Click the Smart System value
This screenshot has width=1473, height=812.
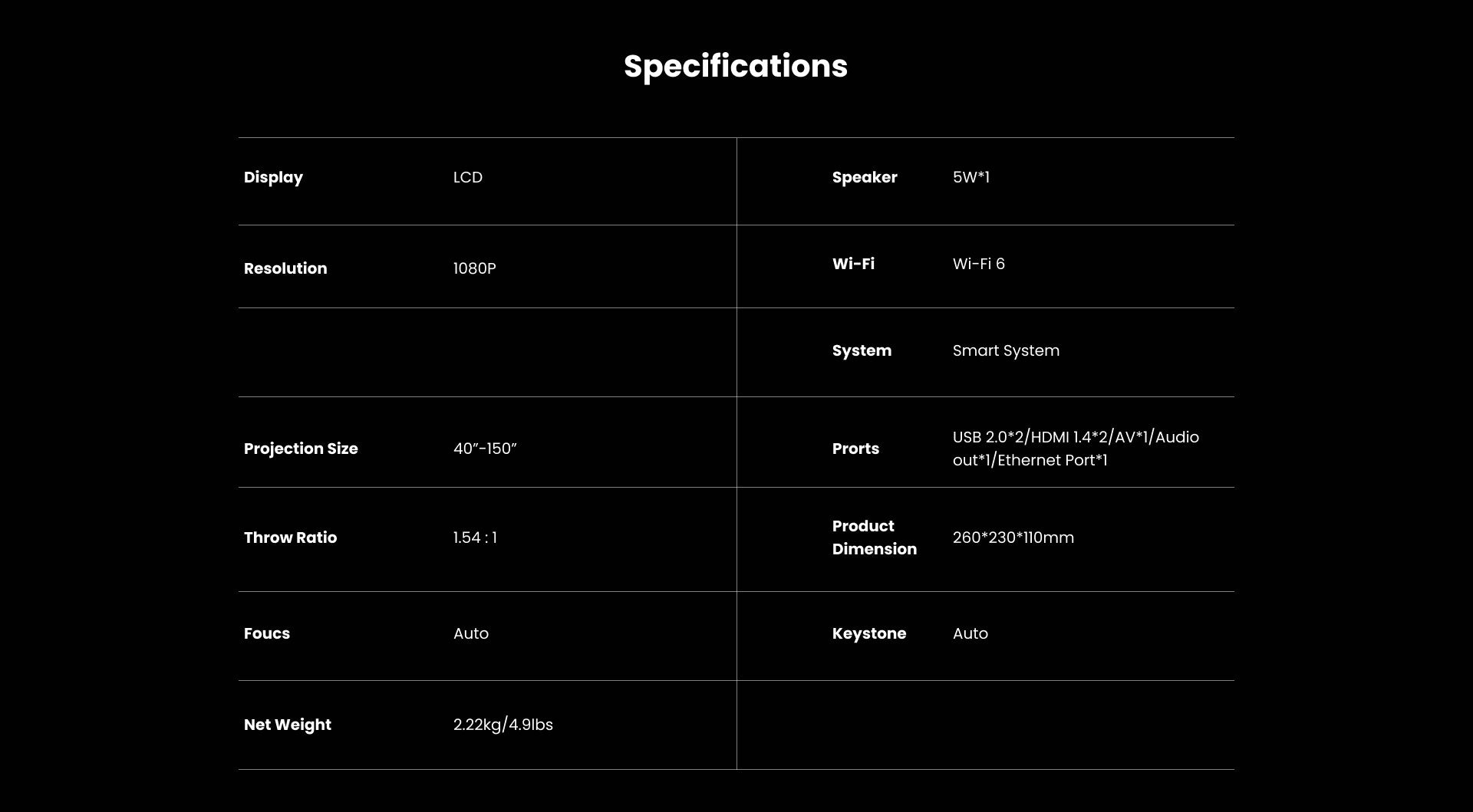(x=1005, y=350)
